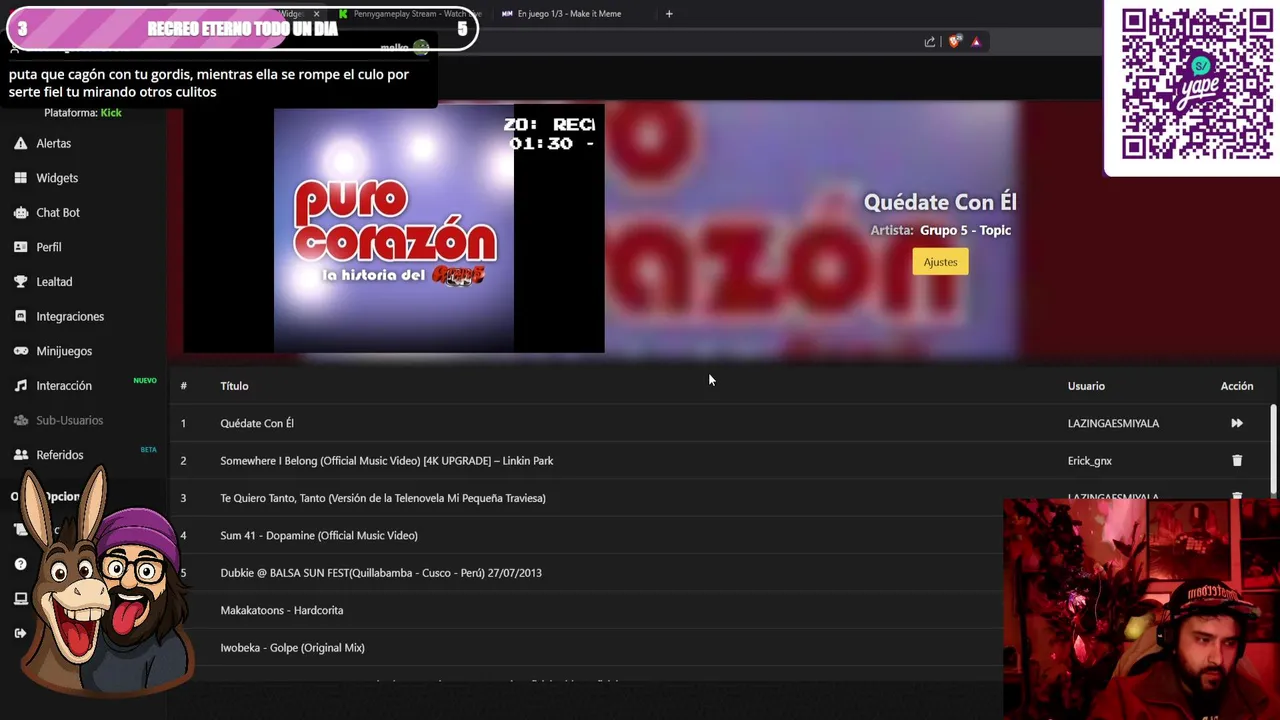Click the Kick platform label
This screenshot has height=720, width=1280.
pos(111,113)
